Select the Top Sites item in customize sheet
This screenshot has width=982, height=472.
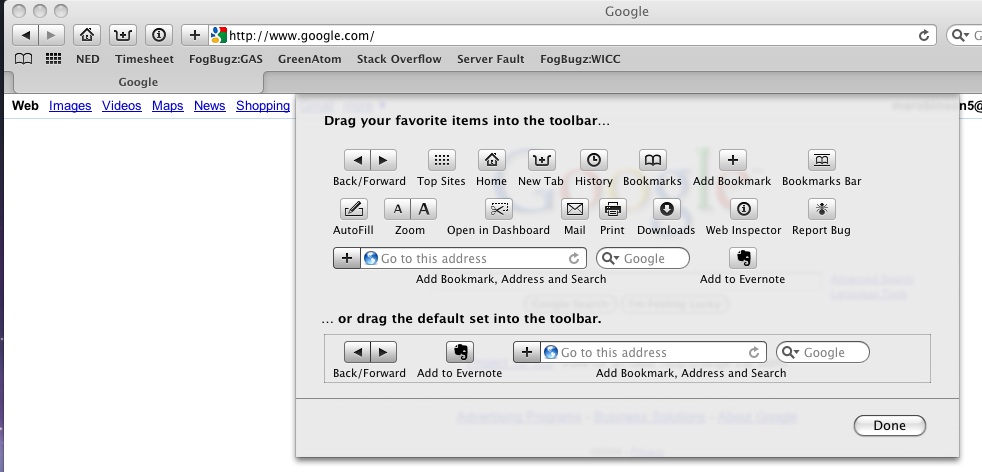click(442, 160)
